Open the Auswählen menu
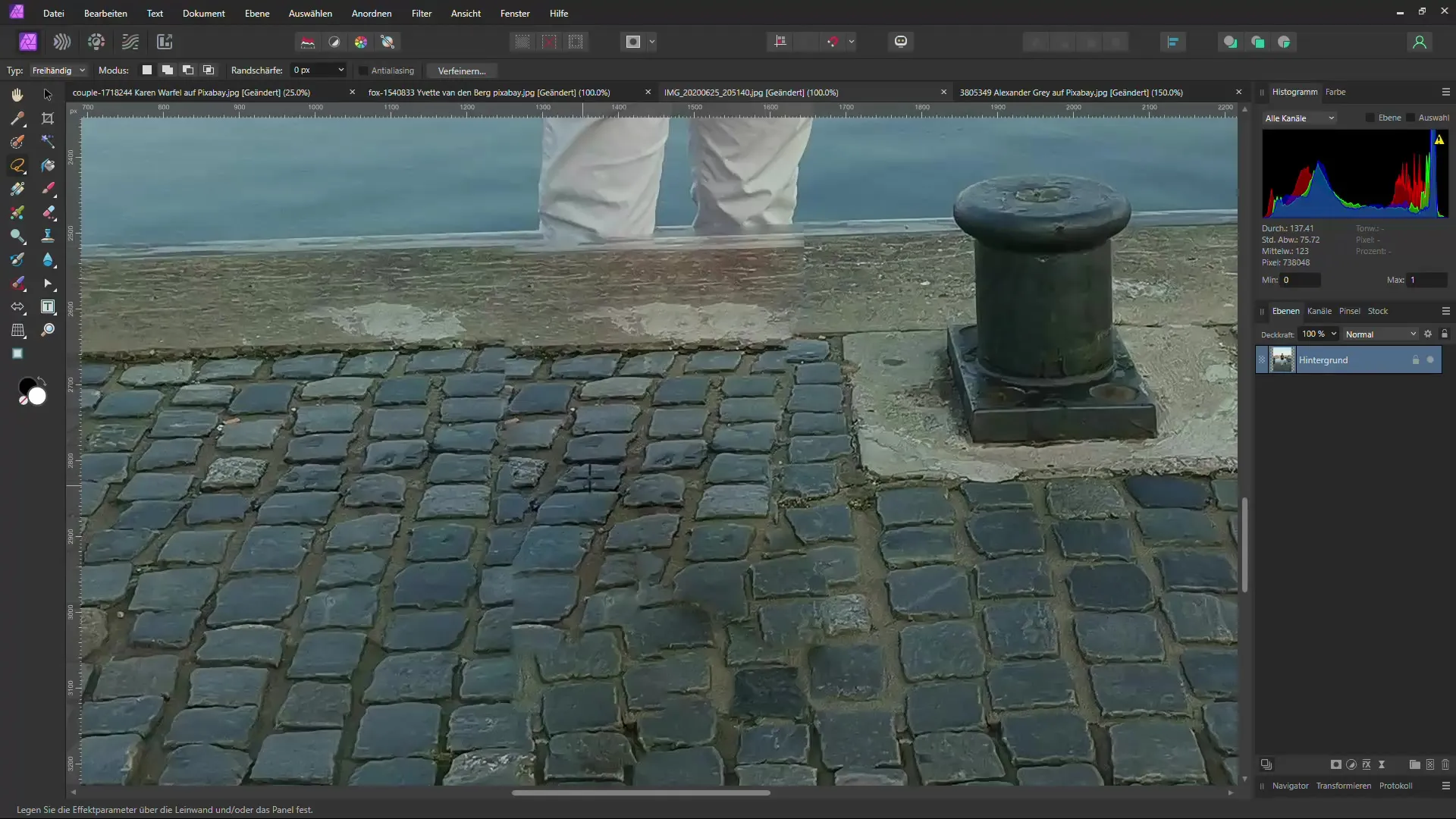Screen dimensions: 1456x819 tap(310, 14)
